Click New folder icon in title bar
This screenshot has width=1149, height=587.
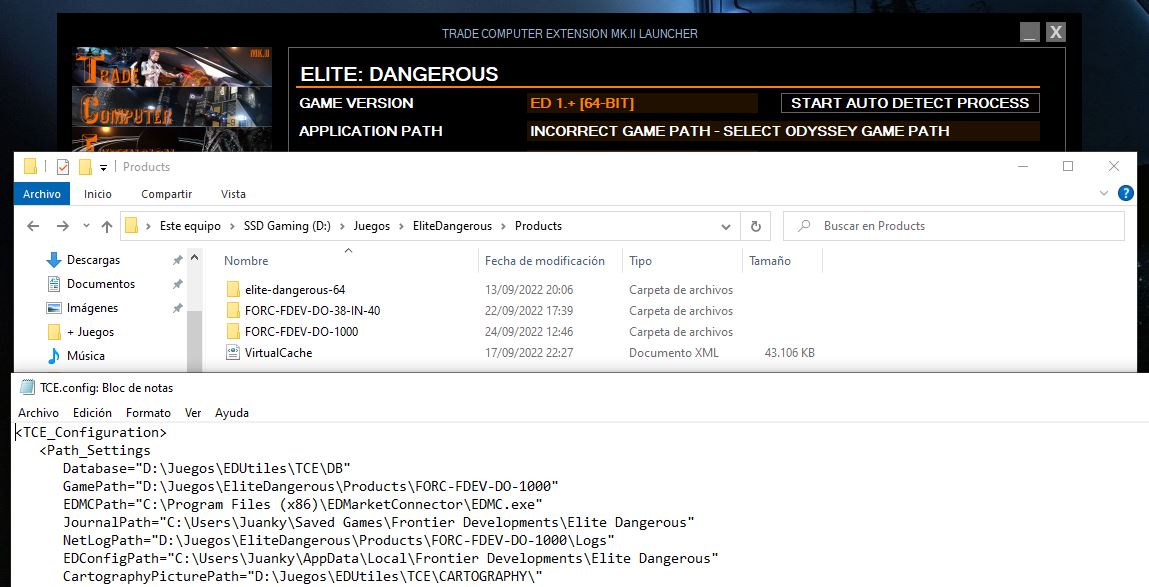(x=85, y=167)
